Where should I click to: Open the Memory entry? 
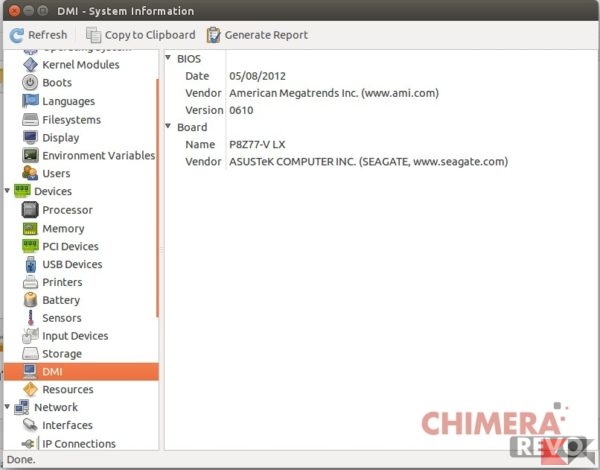tap(63, 229)
